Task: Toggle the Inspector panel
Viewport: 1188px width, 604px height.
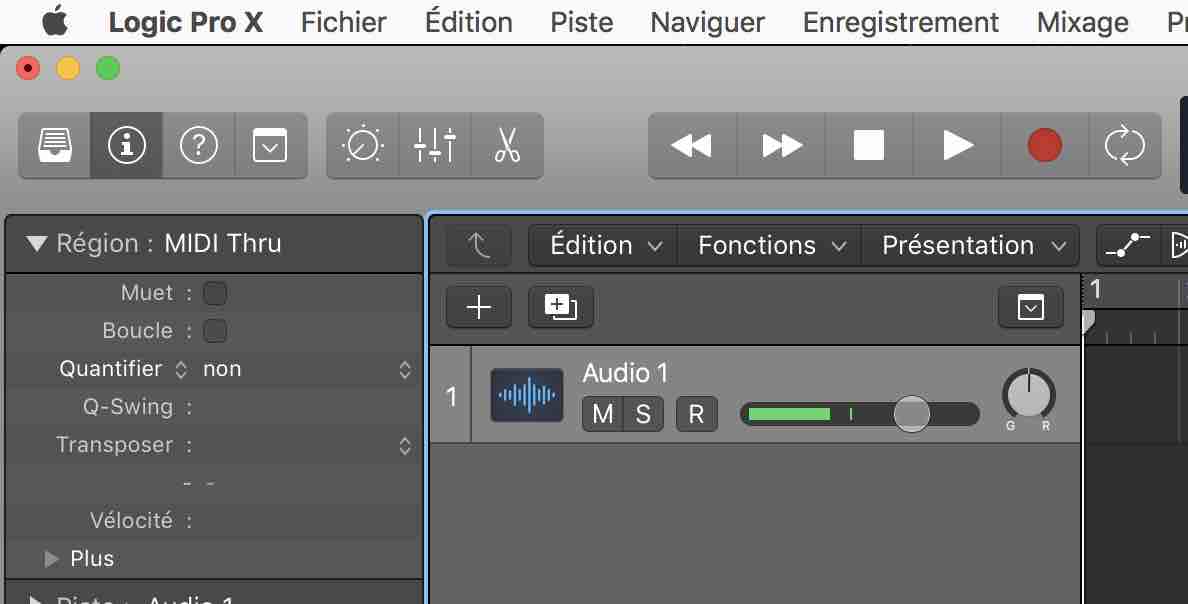Action: pyautogui.click(x=127, y=146)
